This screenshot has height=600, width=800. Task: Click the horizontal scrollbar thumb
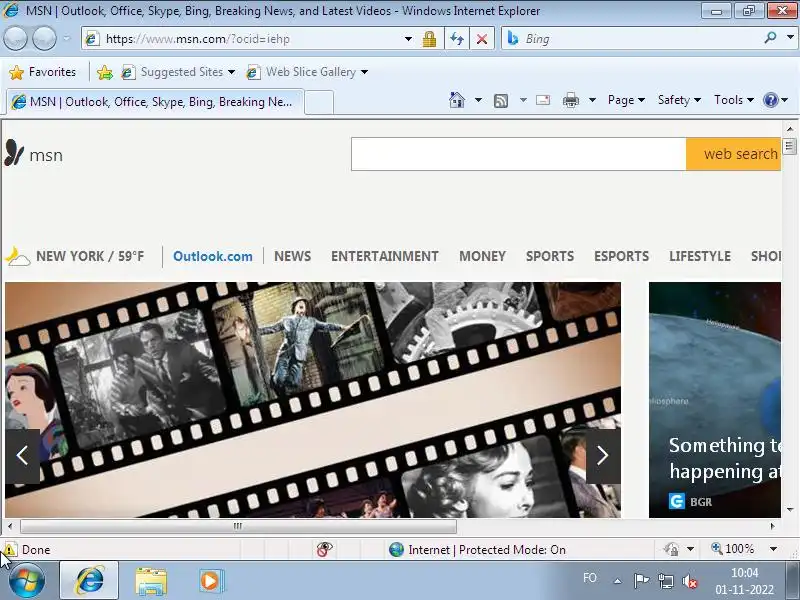(x=238, y=526)
